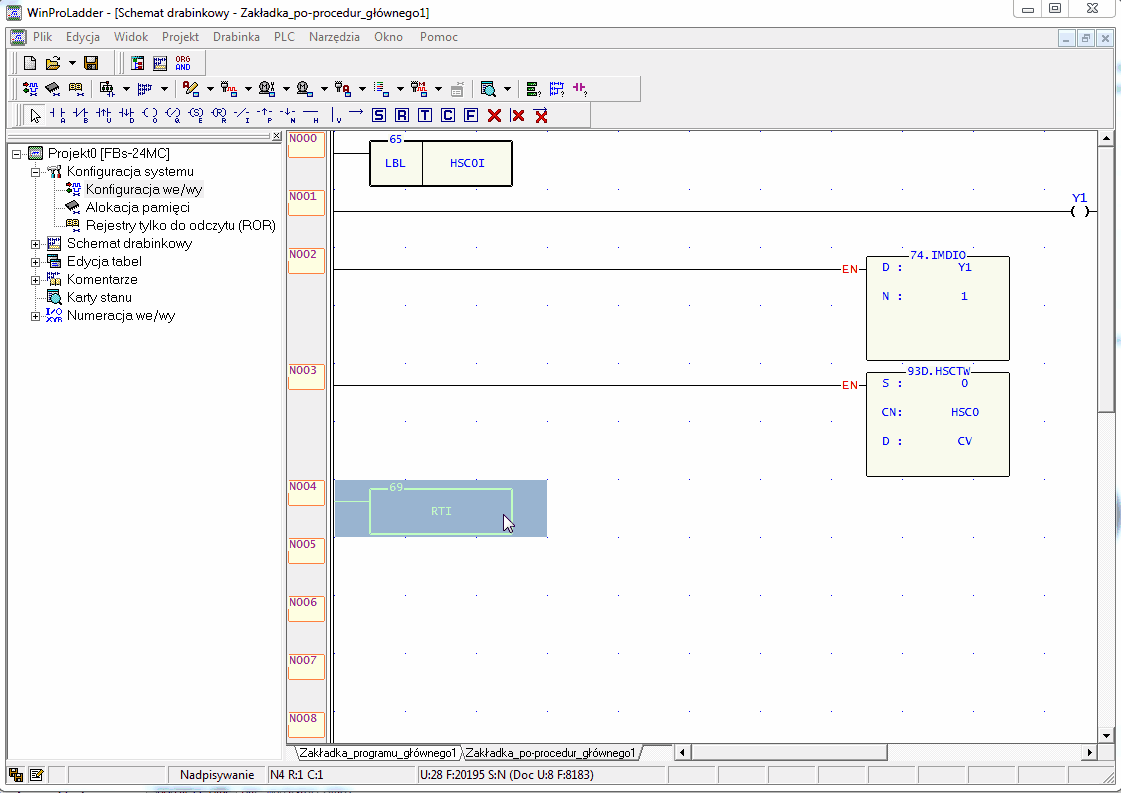Open the Plik menu

coord(42,36)
